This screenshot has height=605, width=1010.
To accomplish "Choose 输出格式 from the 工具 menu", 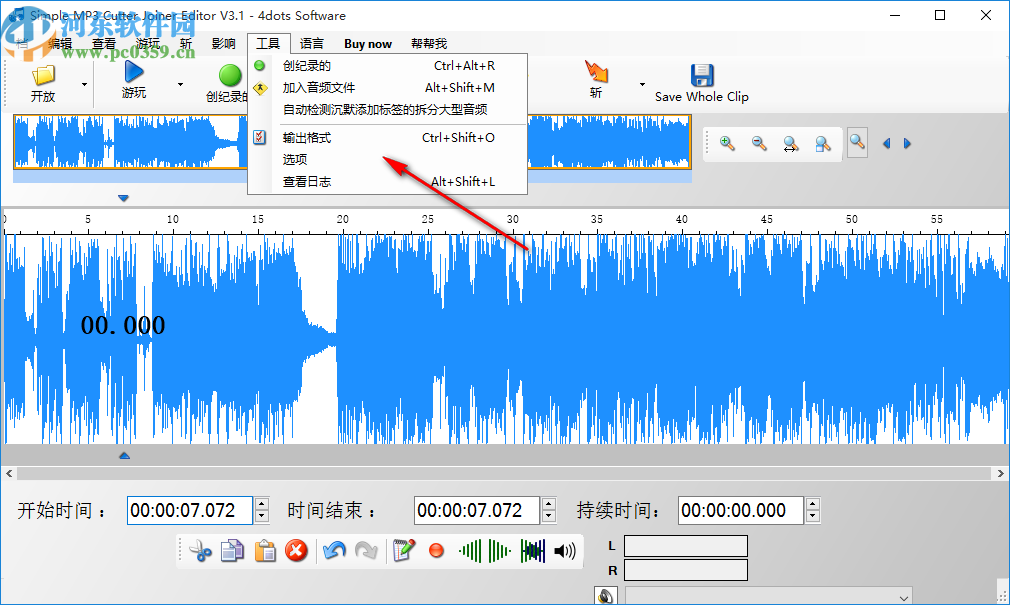I will [x=306, y=139].
